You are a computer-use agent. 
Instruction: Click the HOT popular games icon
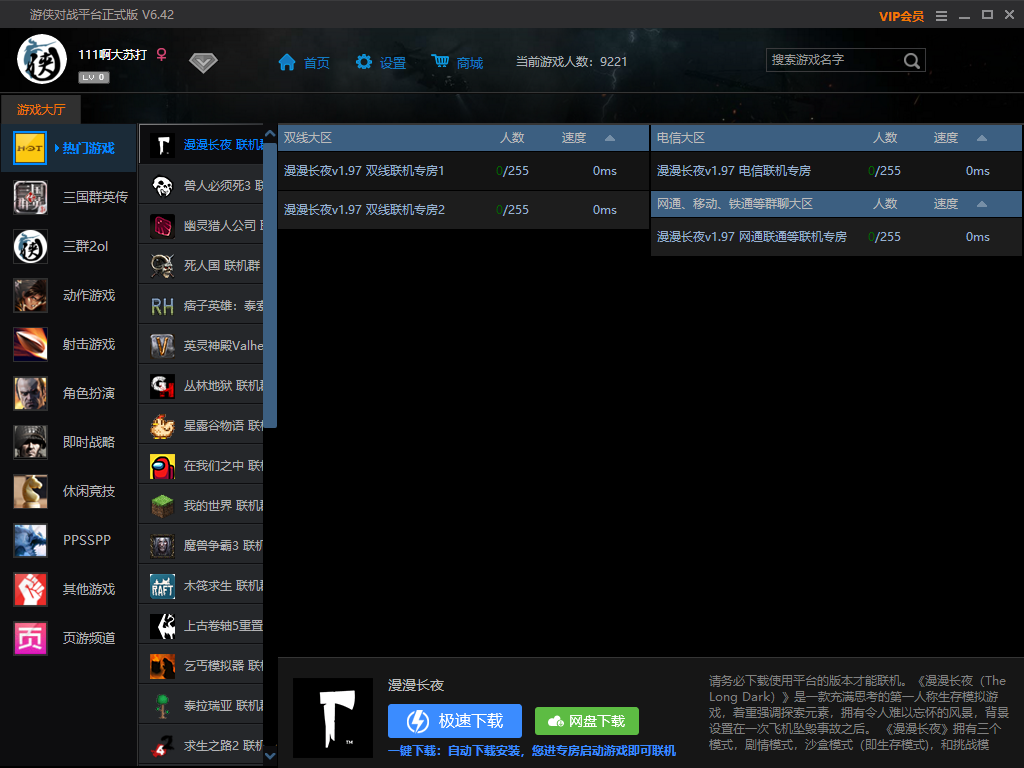point(30,148)
